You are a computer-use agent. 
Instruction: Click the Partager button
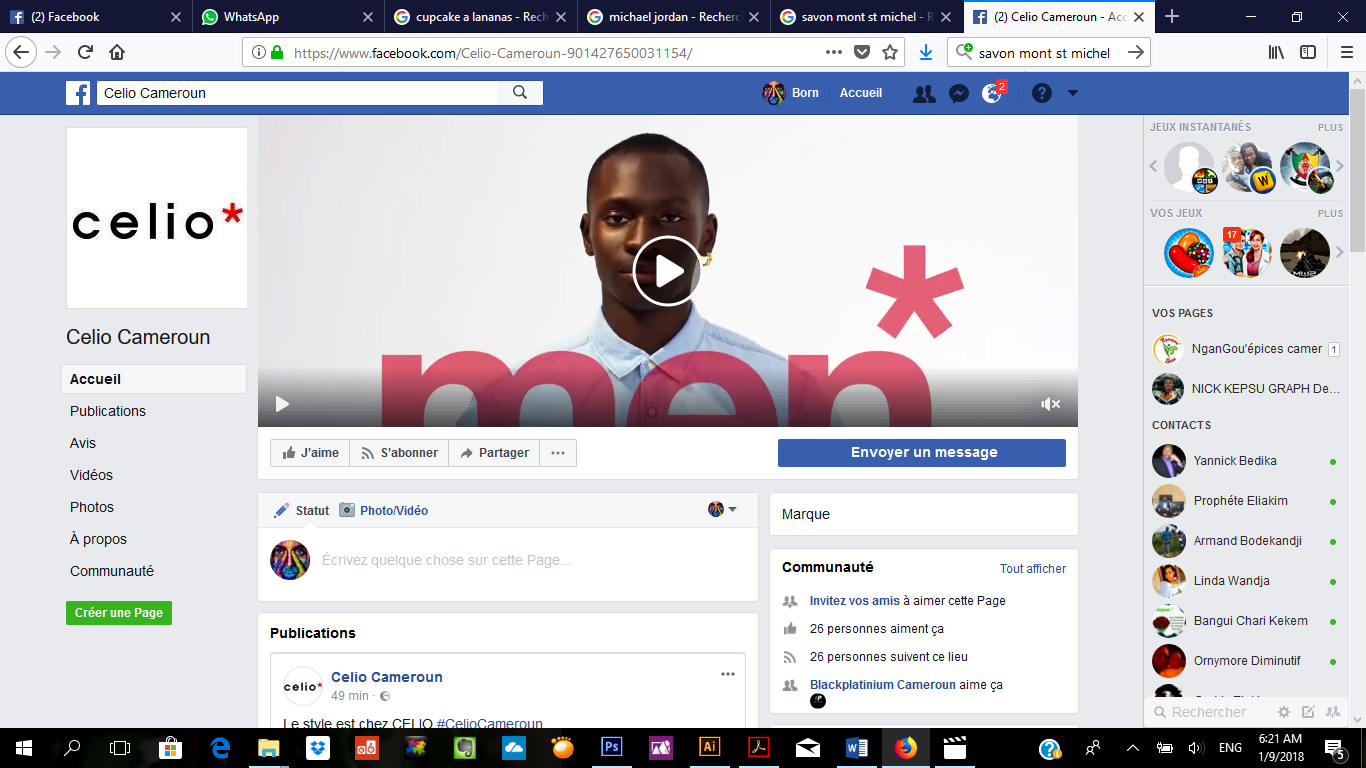494,453
